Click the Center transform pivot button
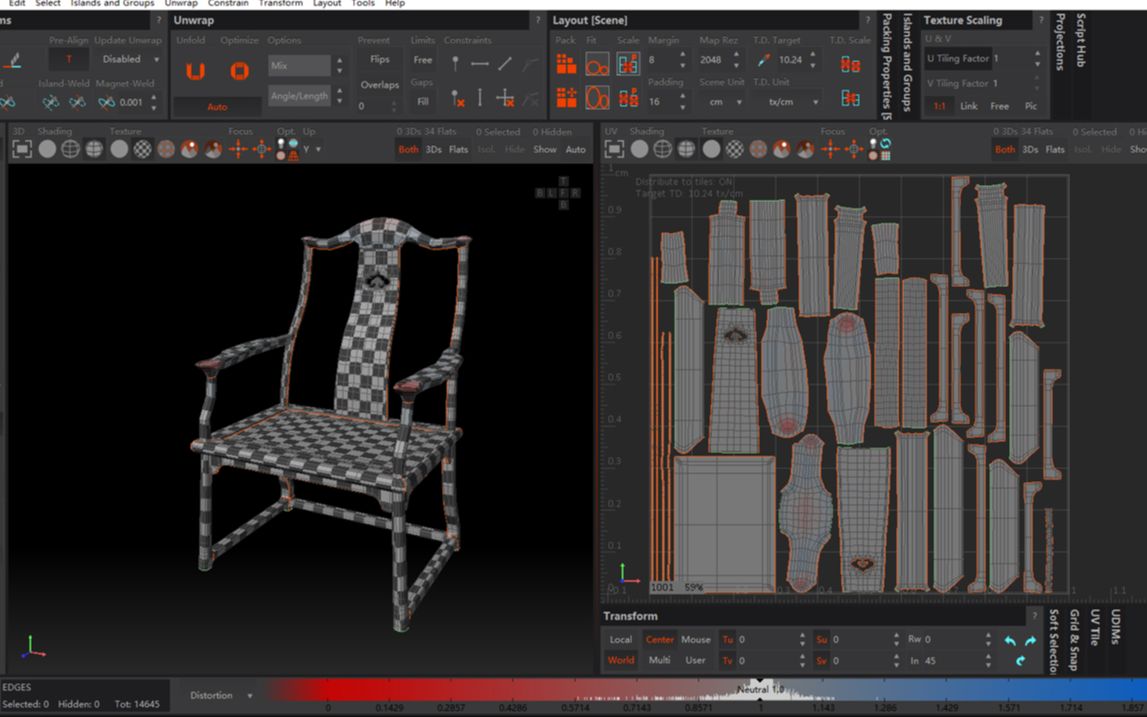The height and width of the screenshot is (717, 1147). tap(659, 639)
